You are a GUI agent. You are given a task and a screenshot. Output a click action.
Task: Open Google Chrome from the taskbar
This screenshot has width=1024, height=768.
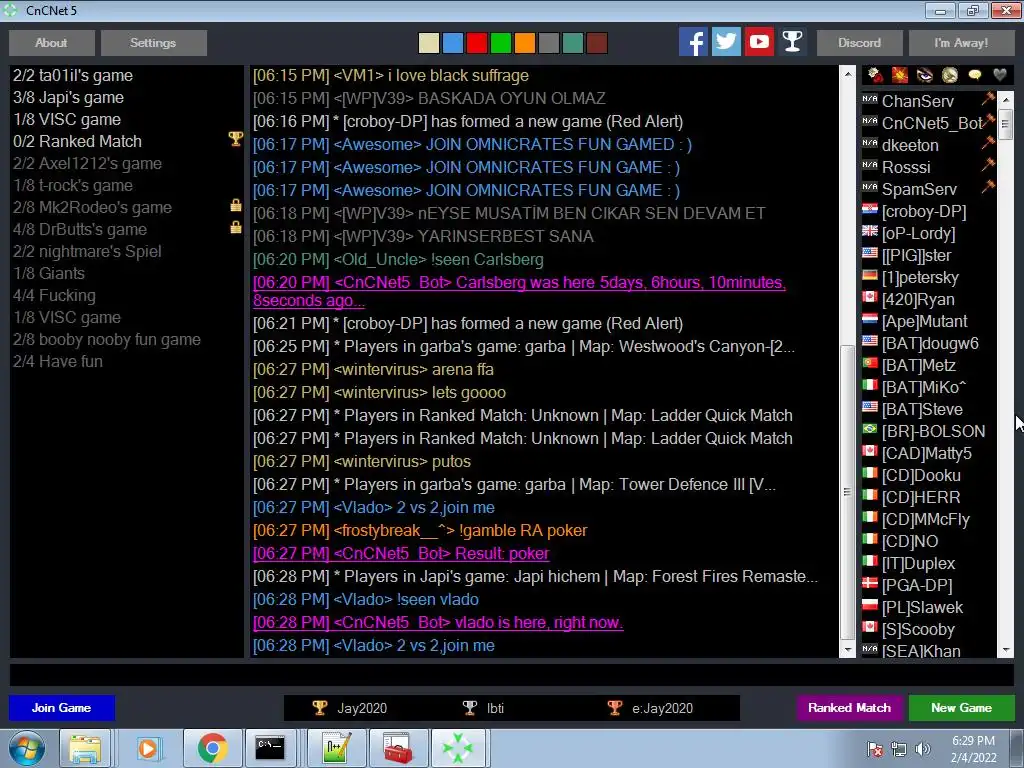(x=212, y=748)
